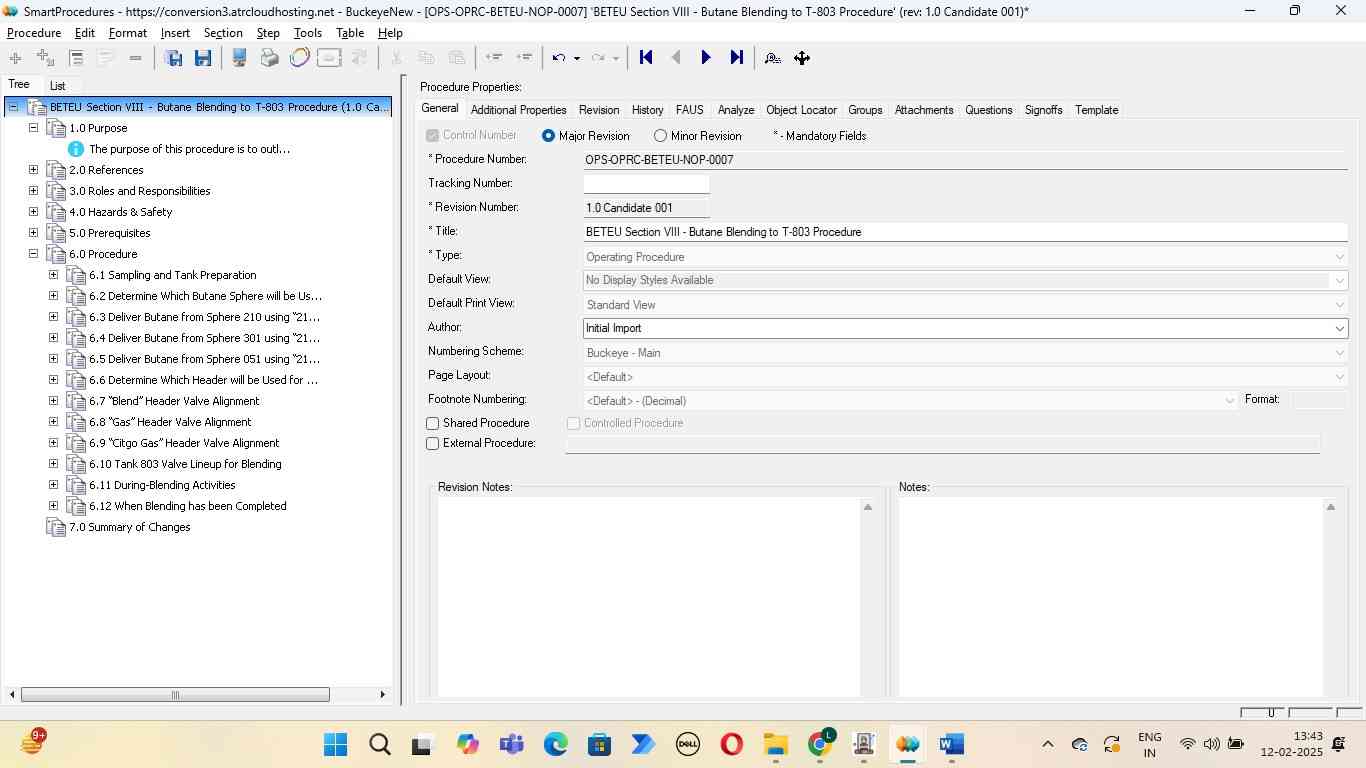Open Chrome from the taskbar
This screenshot has height=768, width=1366.
pyautogui.click(x=820, y=744)
